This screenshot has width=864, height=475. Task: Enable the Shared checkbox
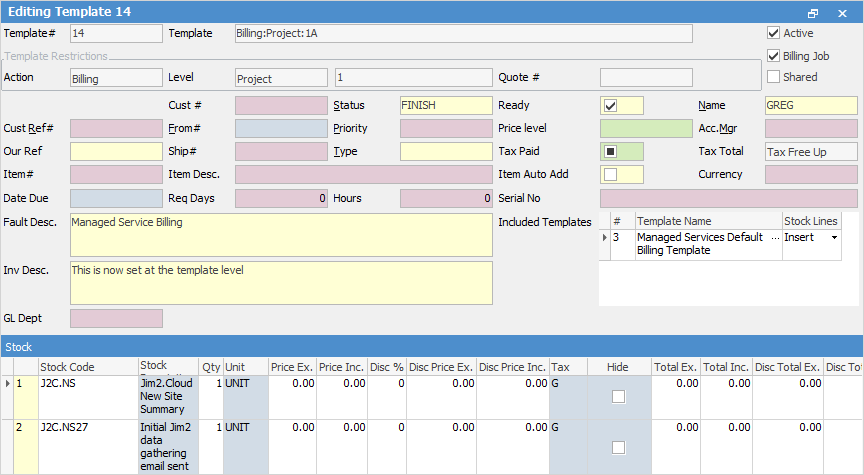774,77
